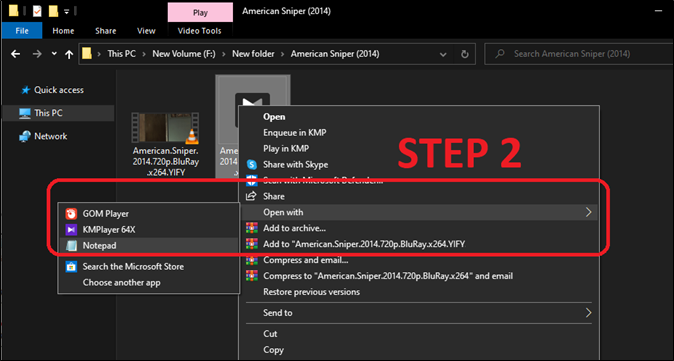Screen dimensions: 674x361
Task: Select the VLC video file thumbnail
Action: pyautogui.click(x=165, y=128)
